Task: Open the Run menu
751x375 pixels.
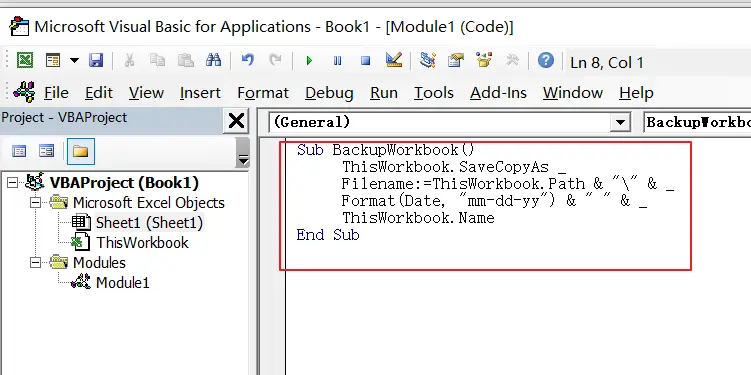Action: pyautogui.click(x=384, y=92)
